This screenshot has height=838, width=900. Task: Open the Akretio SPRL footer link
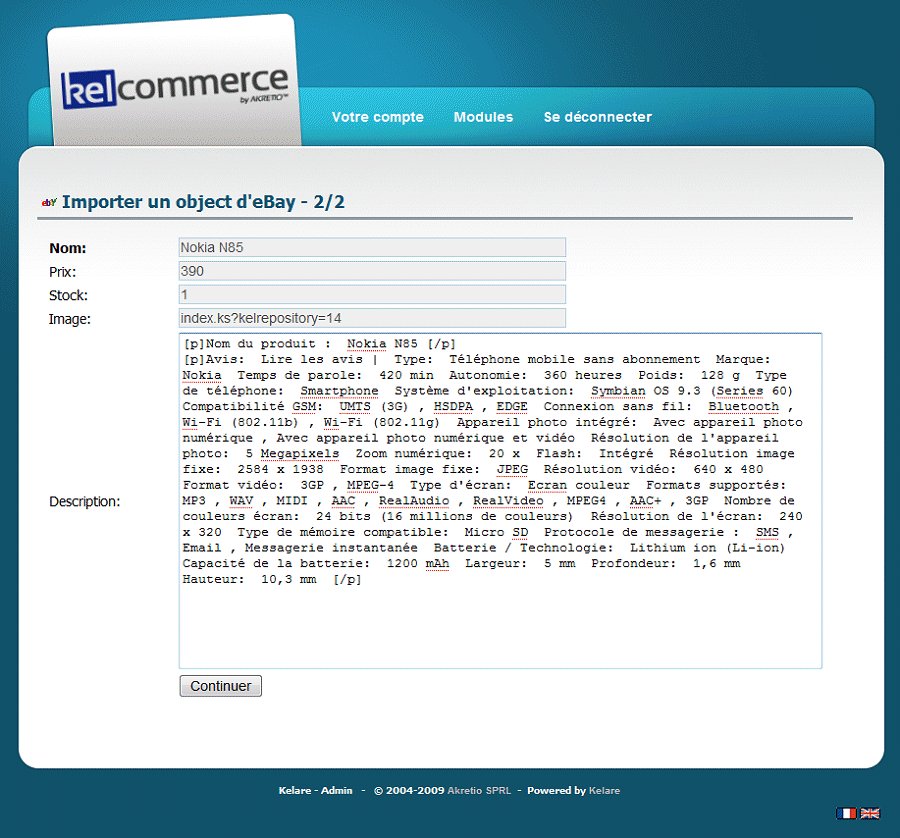click(479, 791)
